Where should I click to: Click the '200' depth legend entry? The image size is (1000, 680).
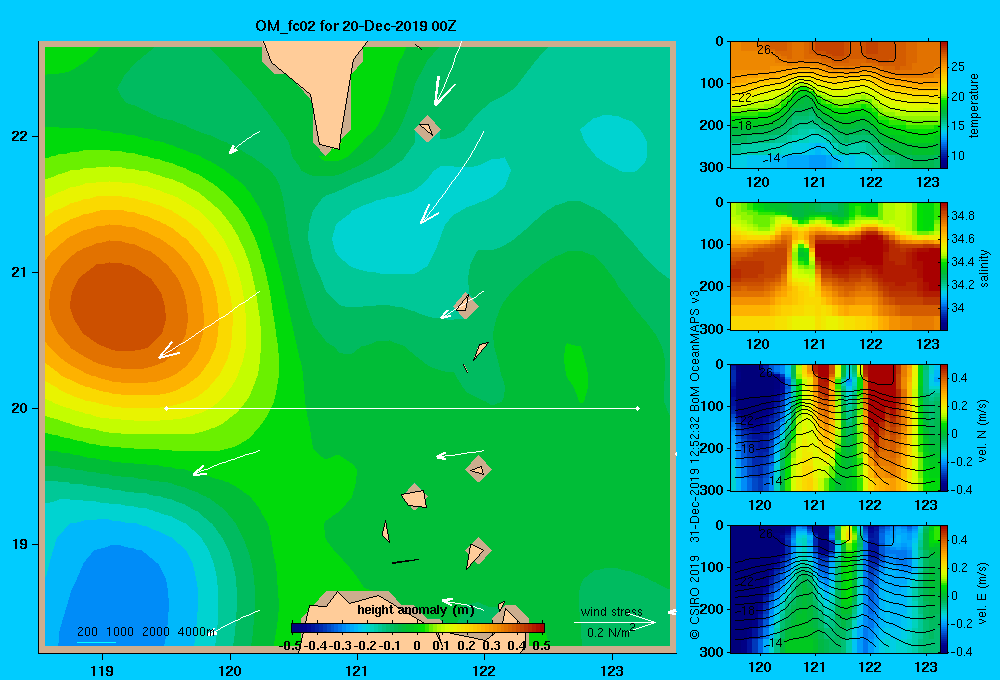(87, 632)
